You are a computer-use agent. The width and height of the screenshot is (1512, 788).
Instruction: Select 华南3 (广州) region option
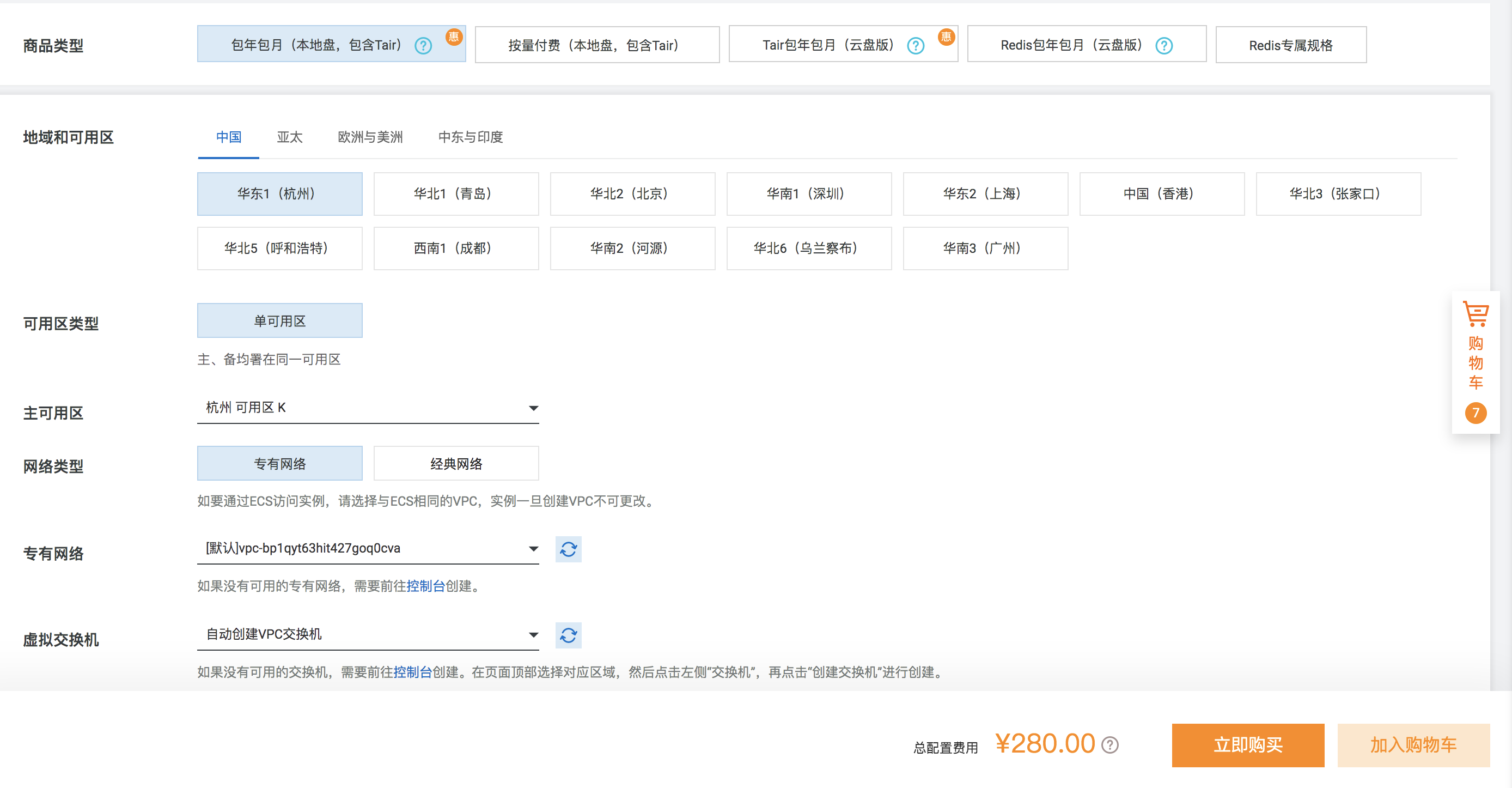pos(985,248)
